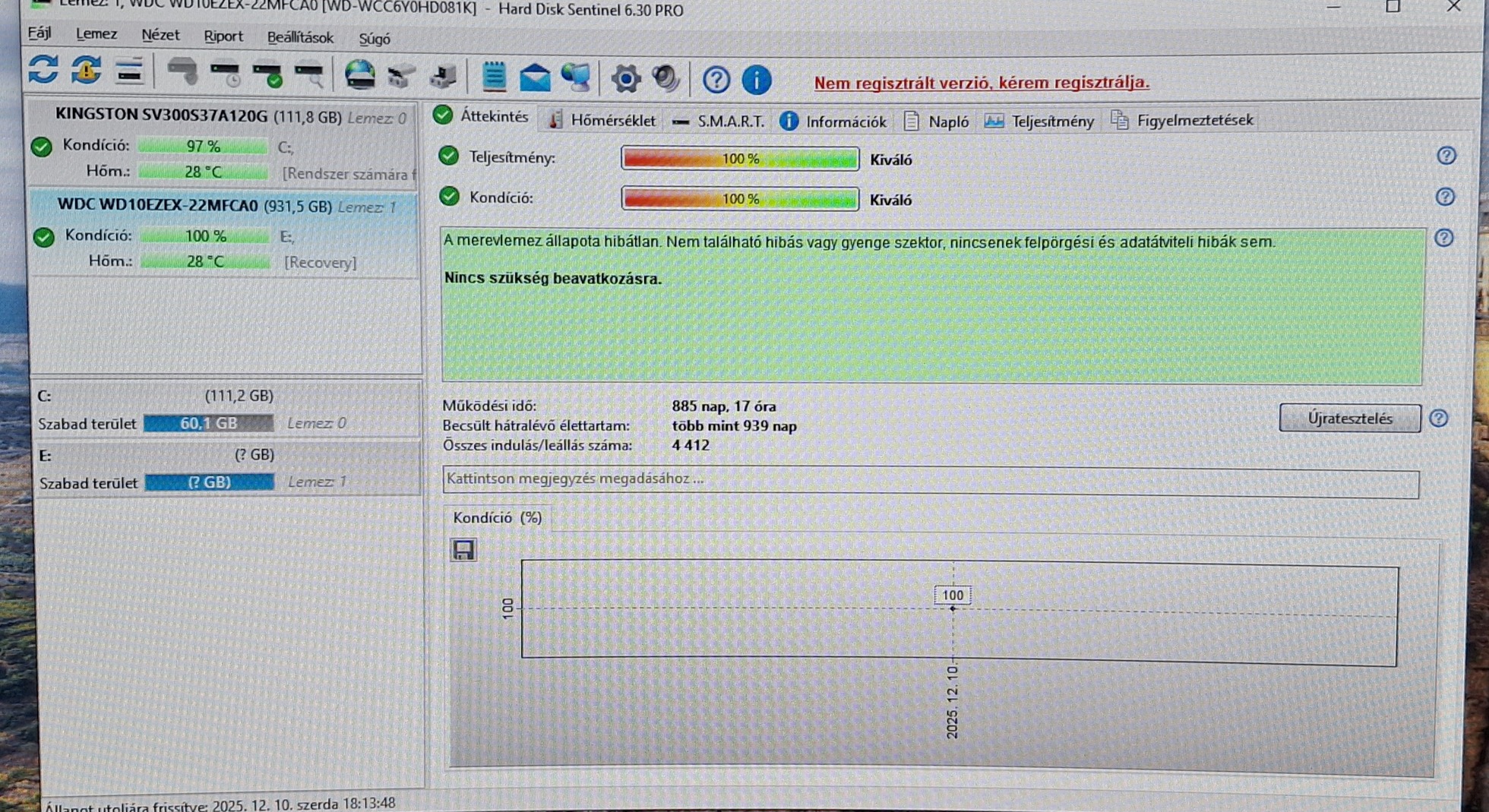The image size is (1489, 812).
Task: Open the Lemez menu
Action: [96, 34]
